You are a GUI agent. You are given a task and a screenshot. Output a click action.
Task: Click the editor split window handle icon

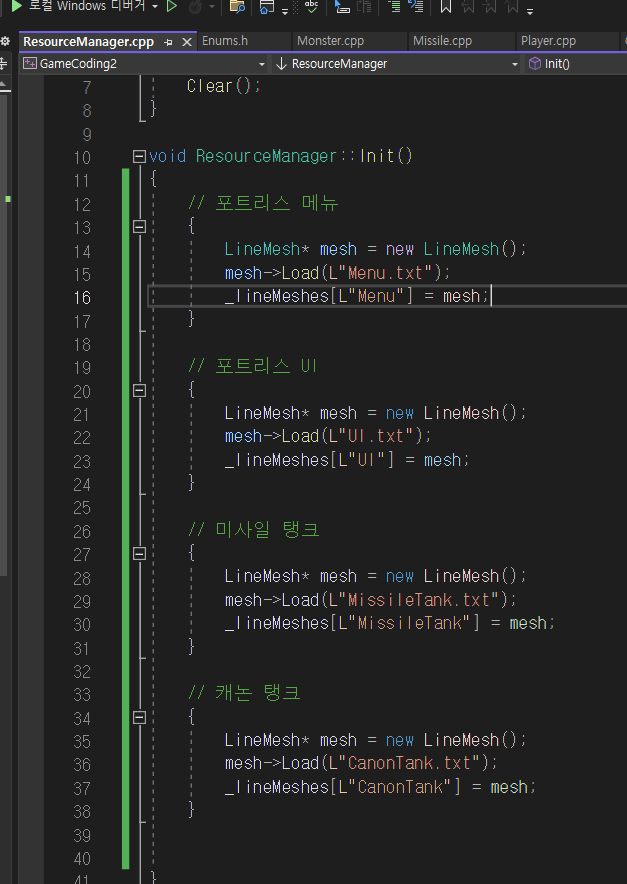click(x=5, y=64)
